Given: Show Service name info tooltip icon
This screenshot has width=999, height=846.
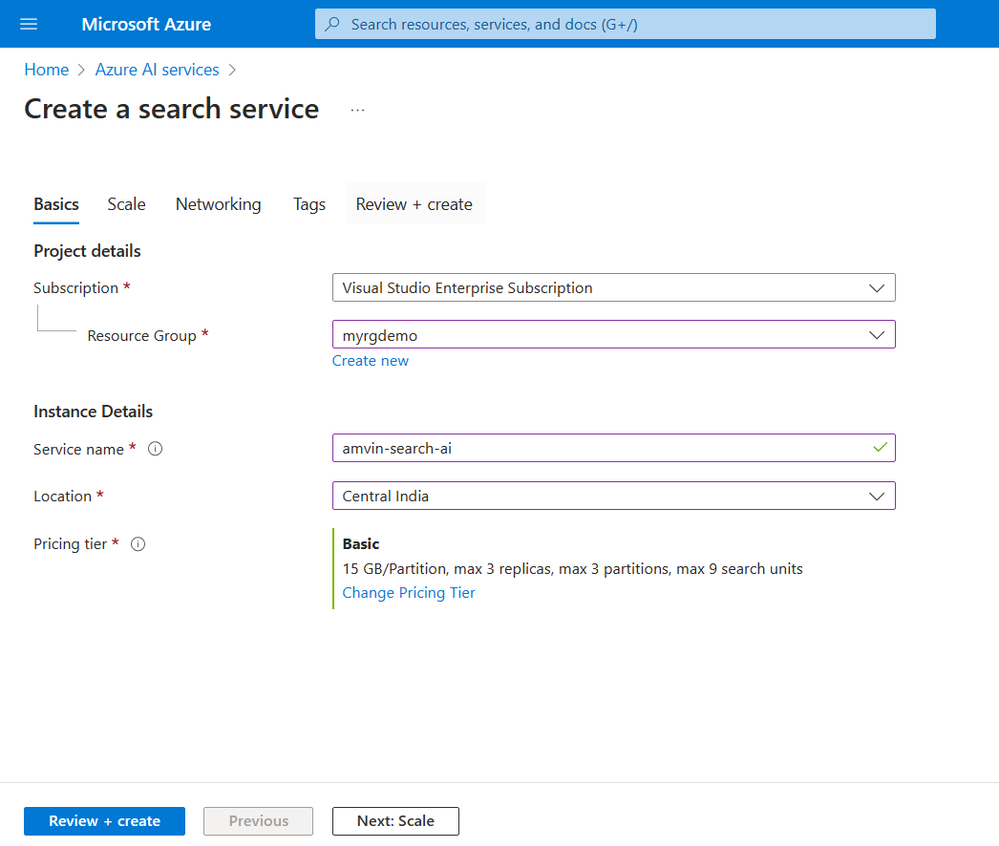Looking at the screenshot, I should pos(155,449).
